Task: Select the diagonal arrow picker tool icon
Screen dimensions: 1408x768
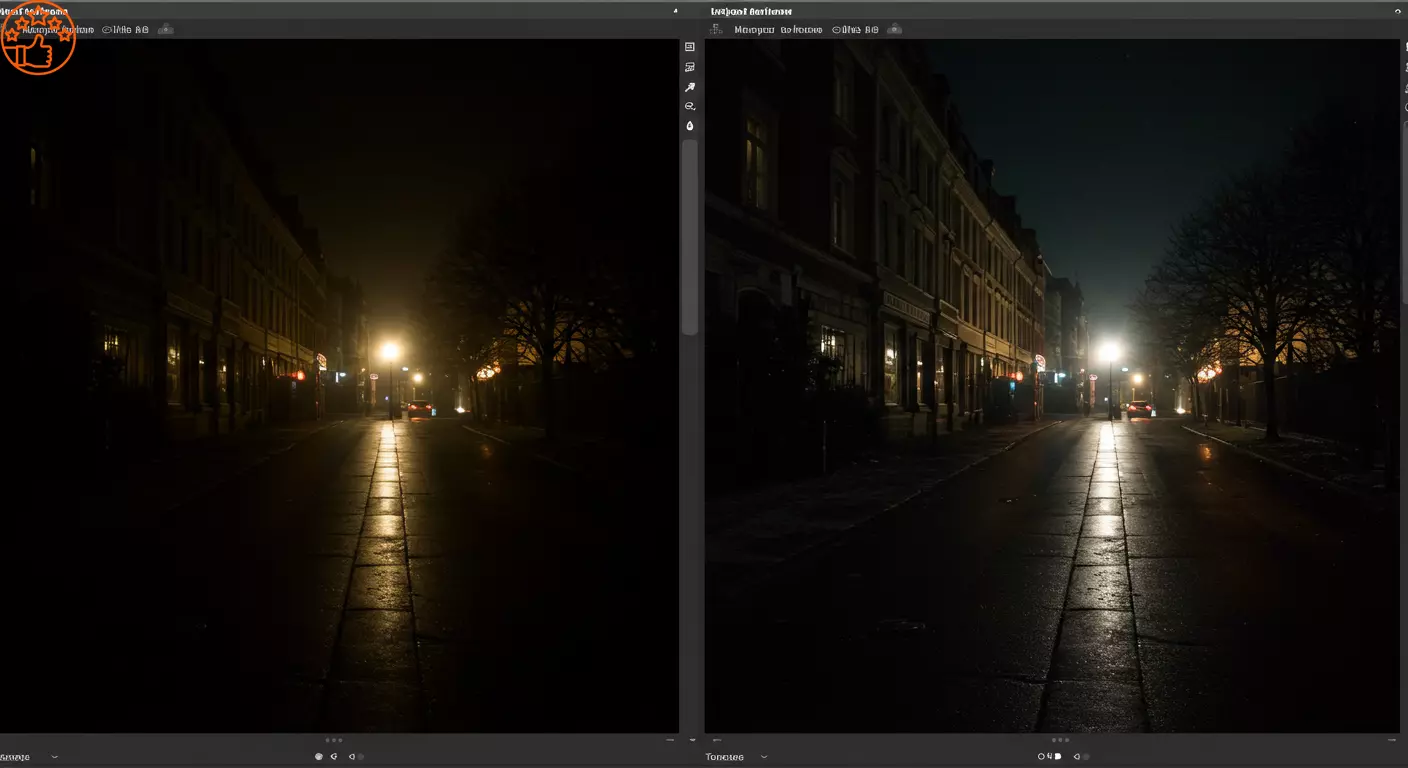Action: (689, 87)
